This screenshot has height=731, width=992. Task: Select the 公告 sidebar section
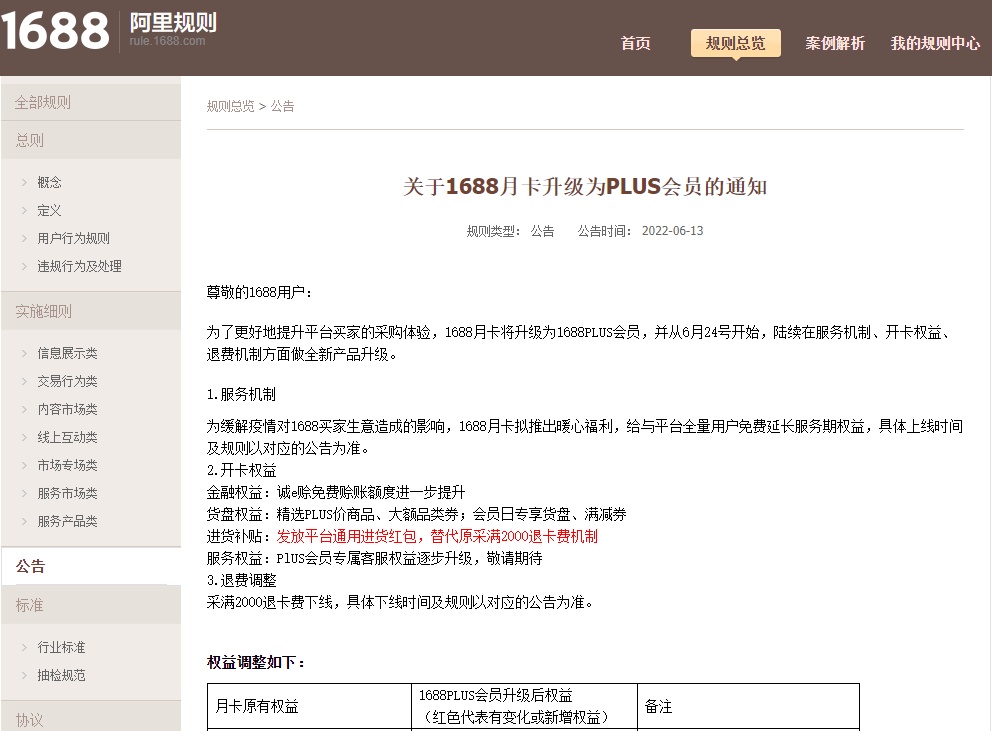click(x=91, y=566)
